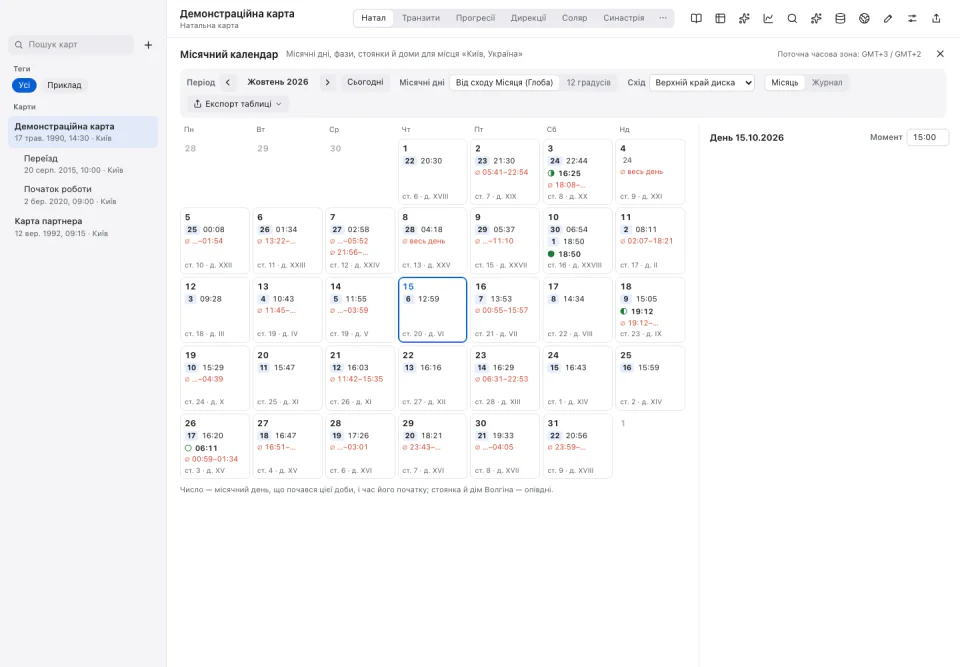Open the line graph icon in the toolbar
The width and height of the screenshot is (960, 667).
[768, 18]
